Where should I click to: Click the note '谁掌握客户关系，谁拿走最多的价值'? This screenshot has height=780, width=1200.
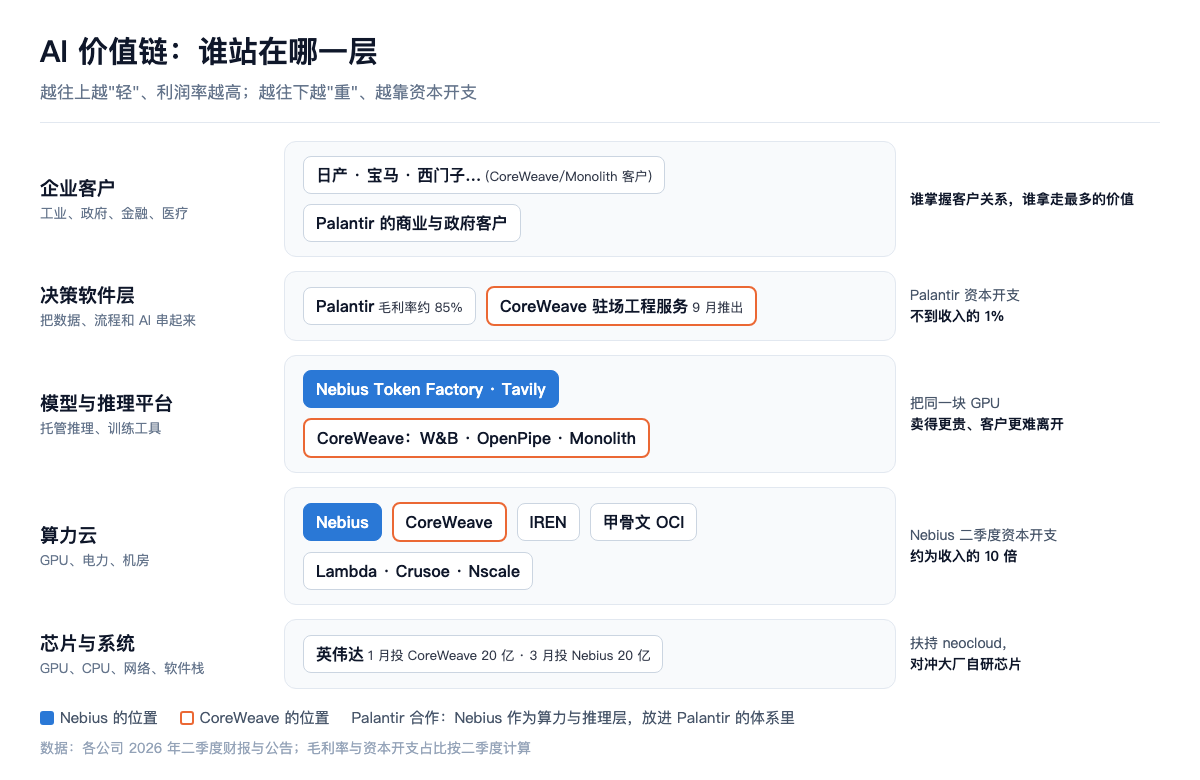(1022, 199)
